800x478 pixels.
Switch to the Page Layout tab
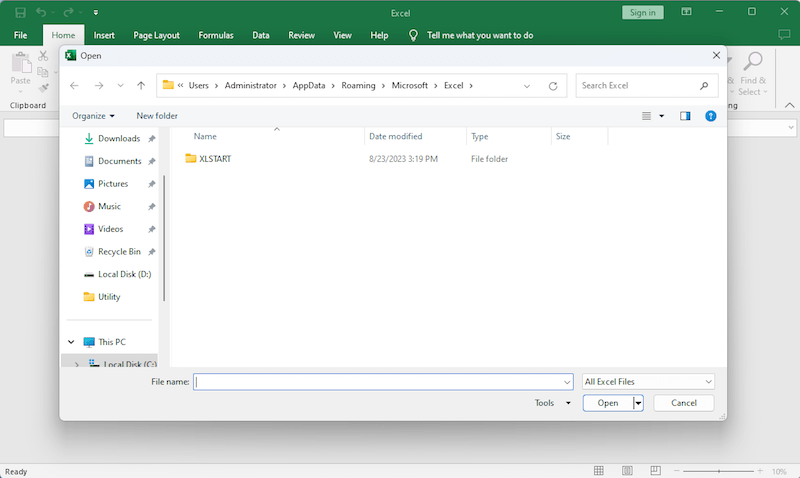(x=156, y=35)
